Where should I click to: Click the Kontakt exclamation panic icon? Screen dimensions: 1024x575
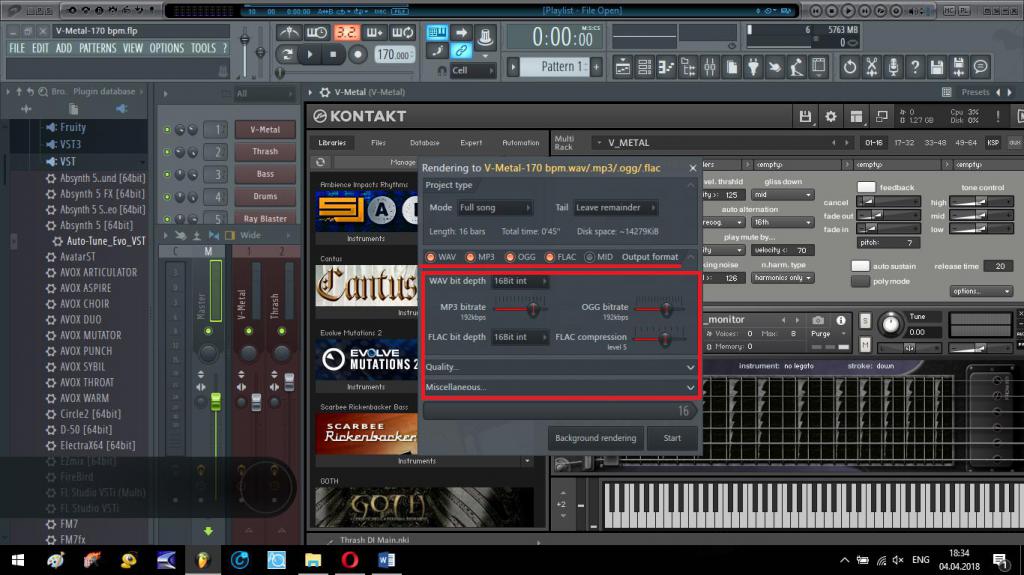(997, 116)
